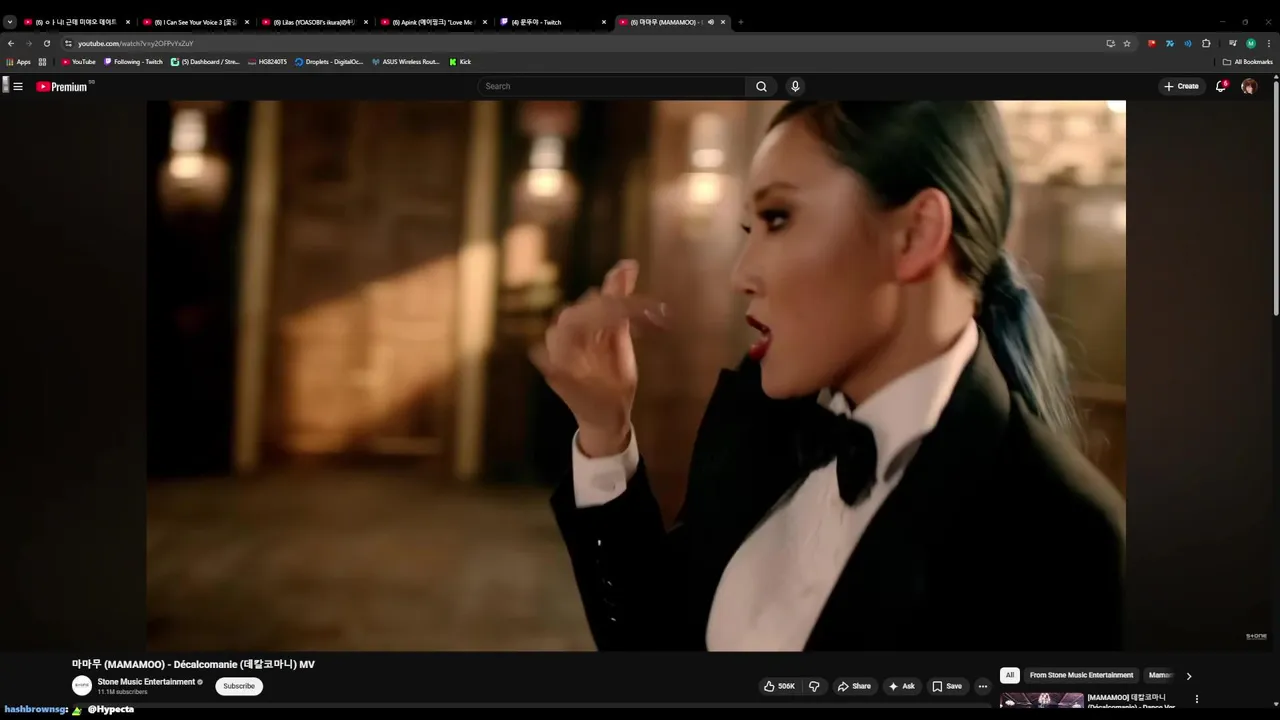Open 'Following - Twitch' bookmark

coord(133,62)
